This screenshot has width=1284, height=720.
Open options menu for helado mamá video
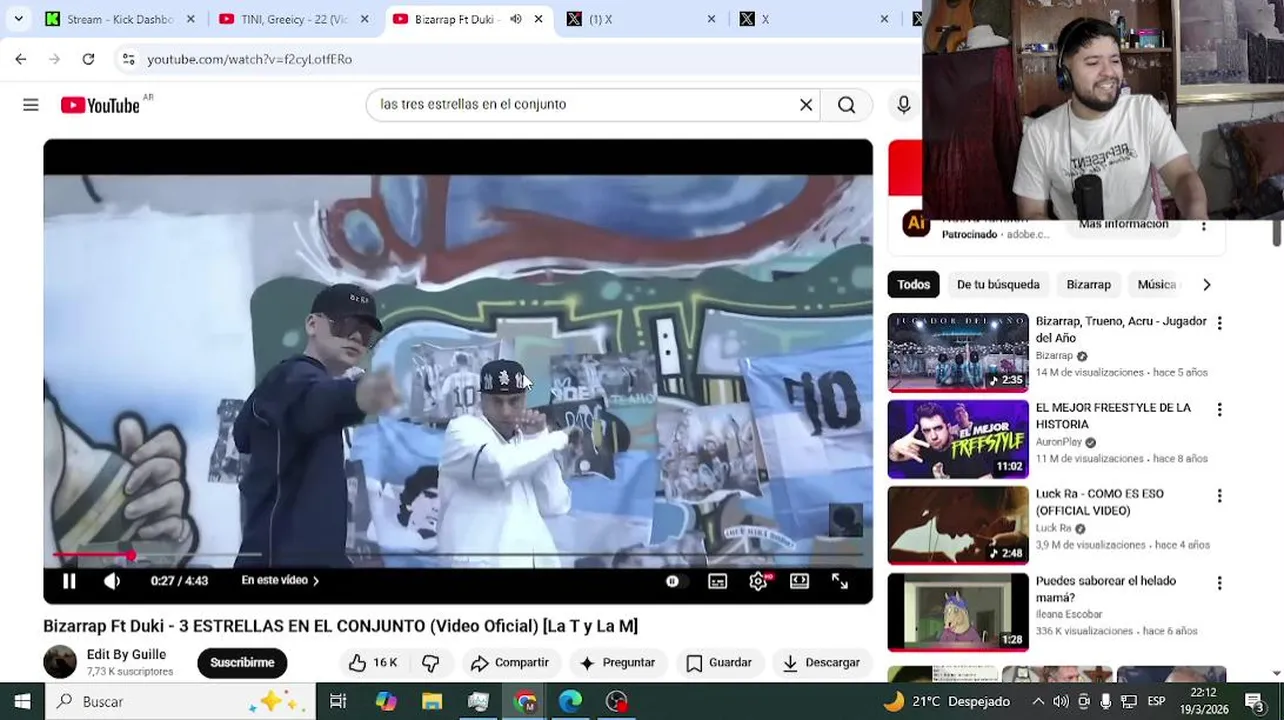click(x=1219, y=582)
